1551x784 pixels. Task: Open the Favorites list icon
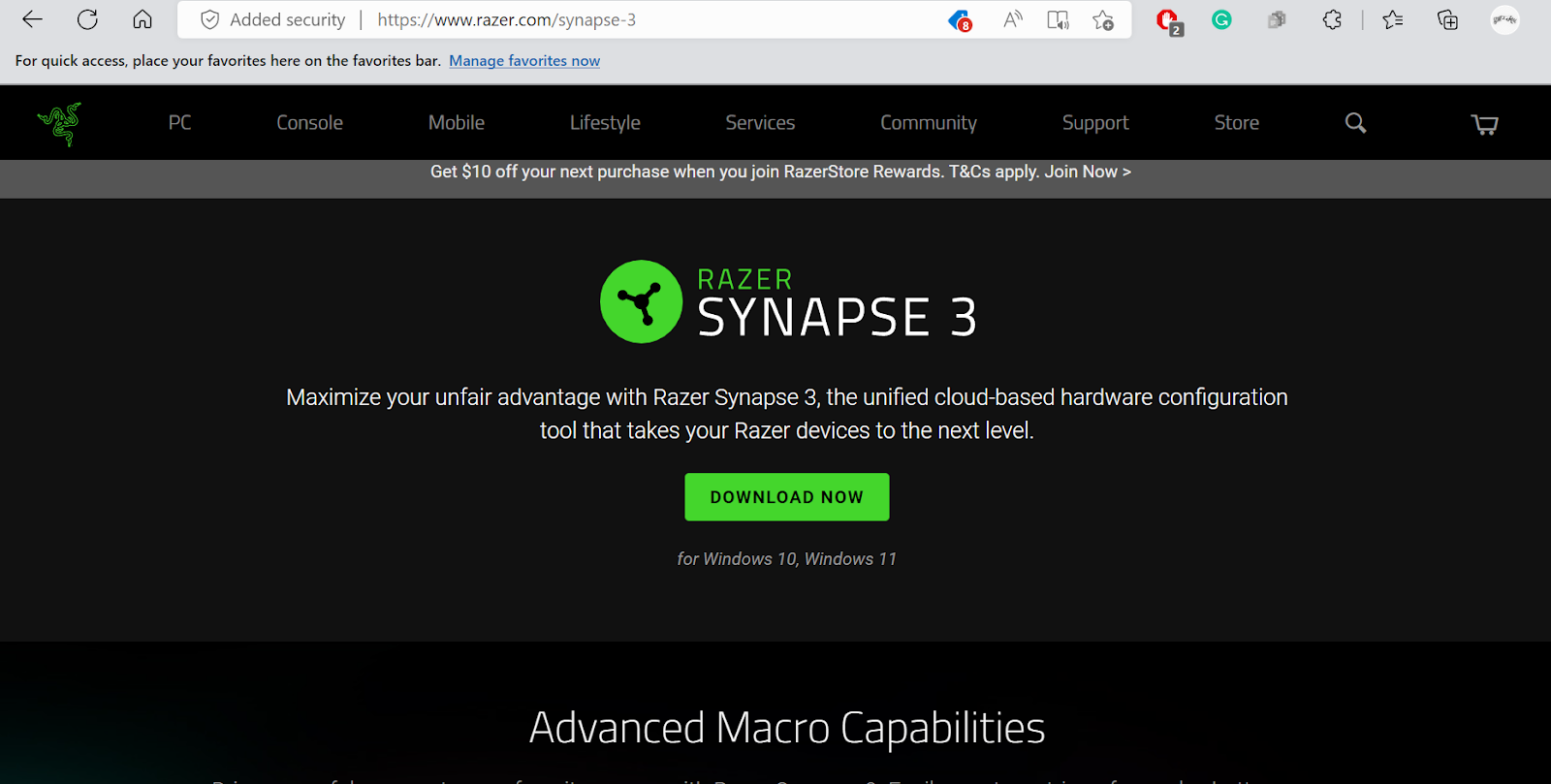click(x=1393, y=19)
